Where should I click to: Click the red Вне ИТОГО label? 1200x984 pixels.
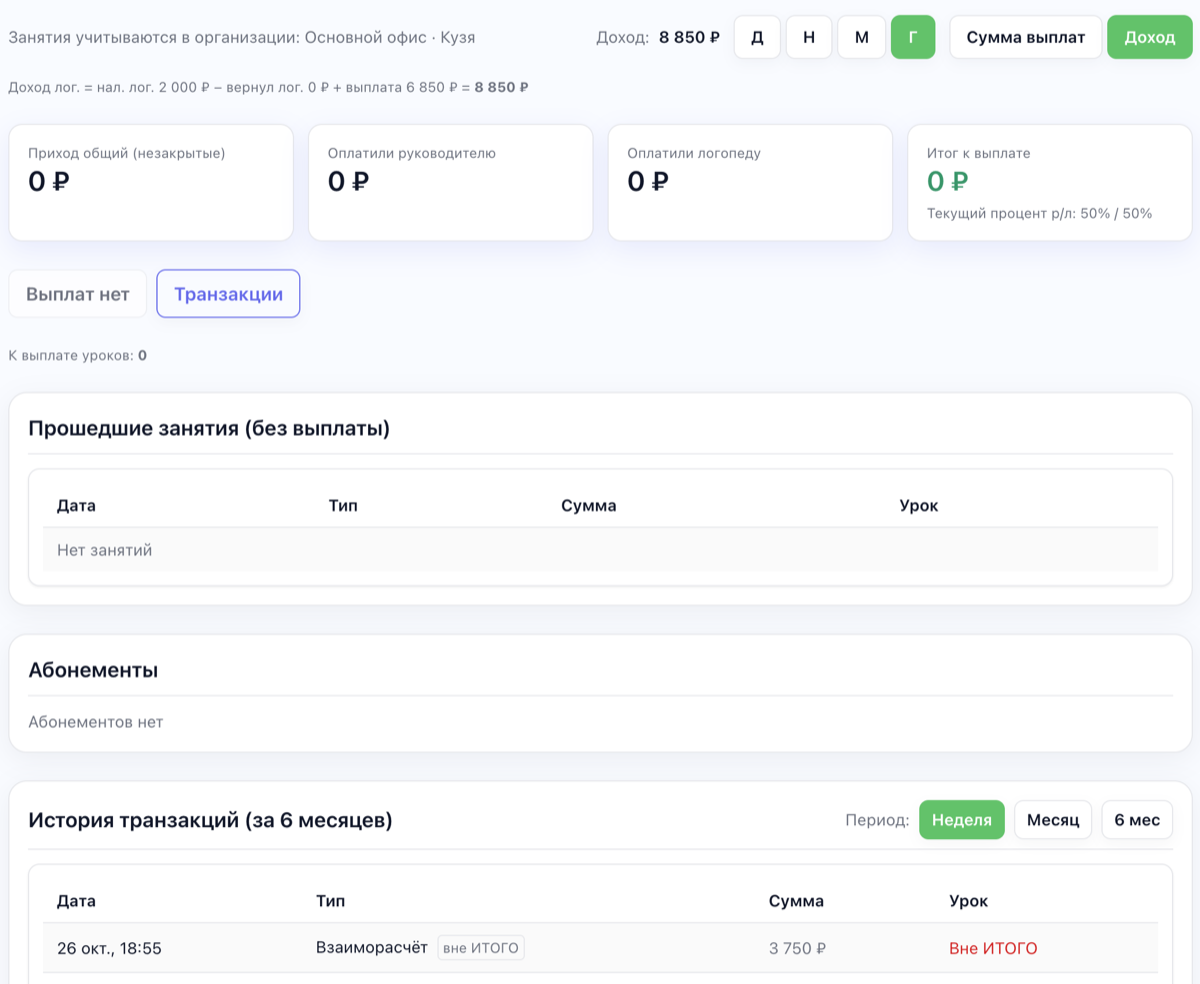(992, 948)
